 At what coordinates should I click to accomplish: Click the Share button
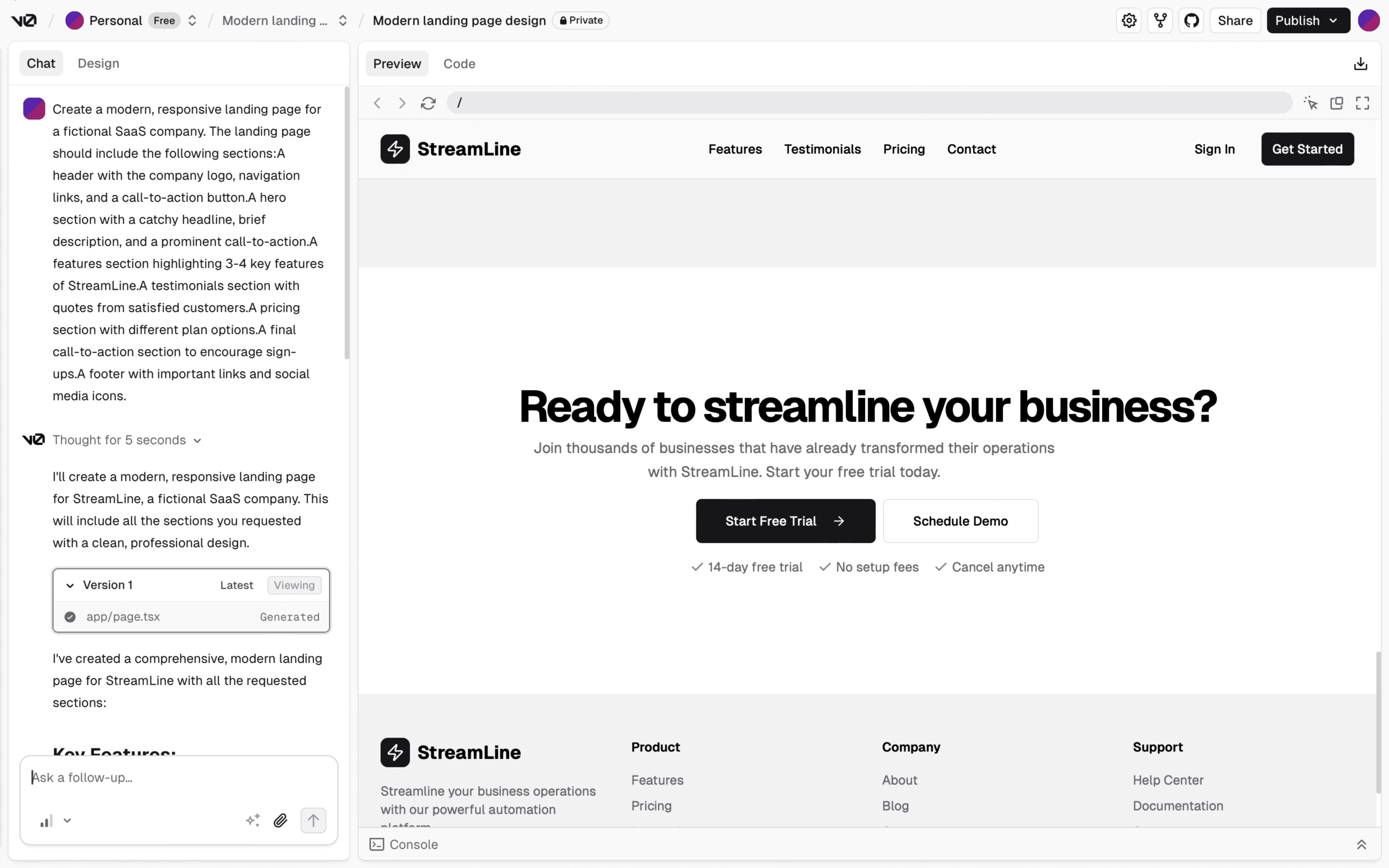point(1235,21)
